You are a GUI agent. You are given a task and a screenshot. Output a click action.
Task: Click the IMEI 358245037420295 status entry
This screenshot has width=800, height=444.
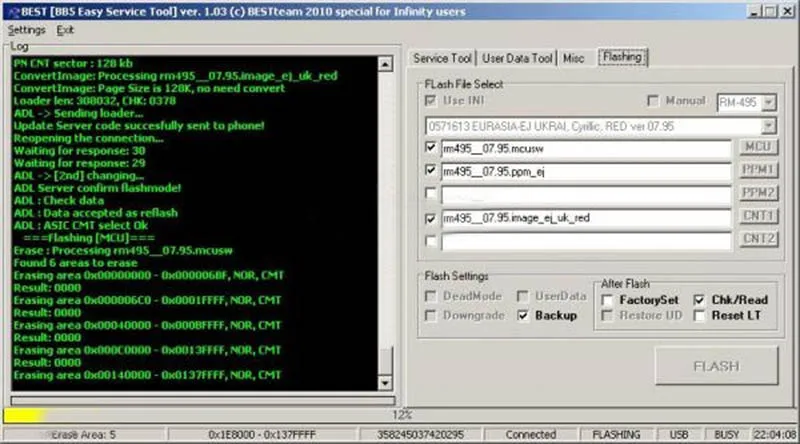coord(420,435)
